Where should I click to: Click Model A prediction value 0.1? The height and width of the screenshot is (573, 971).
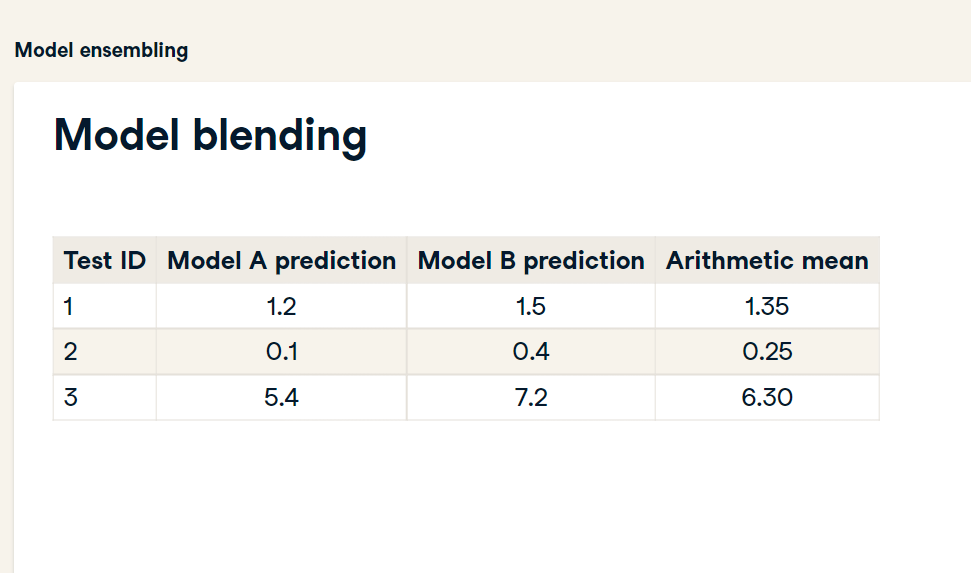pos(282,351)
